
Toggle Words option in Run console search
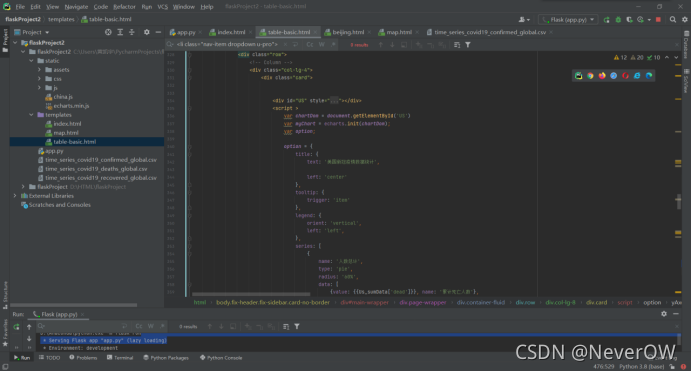point(151,326)
